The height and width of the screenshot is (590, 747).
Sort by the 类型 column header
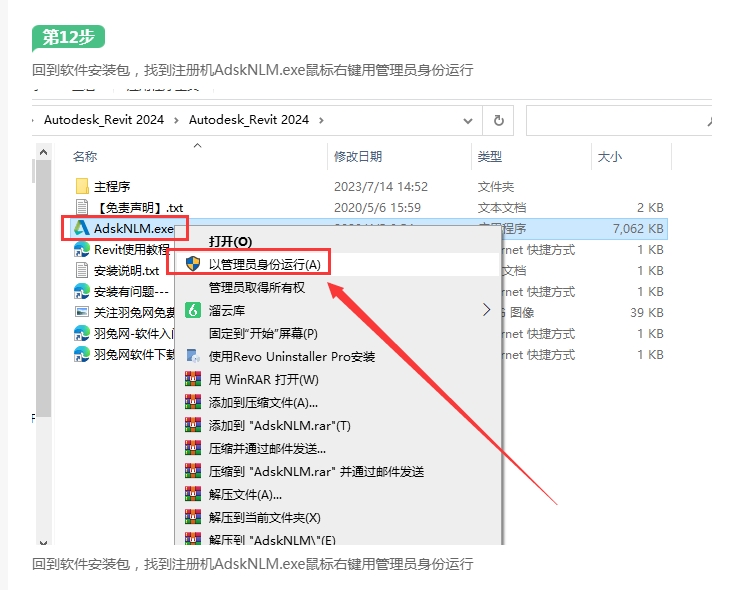click(x=490, y=156)
